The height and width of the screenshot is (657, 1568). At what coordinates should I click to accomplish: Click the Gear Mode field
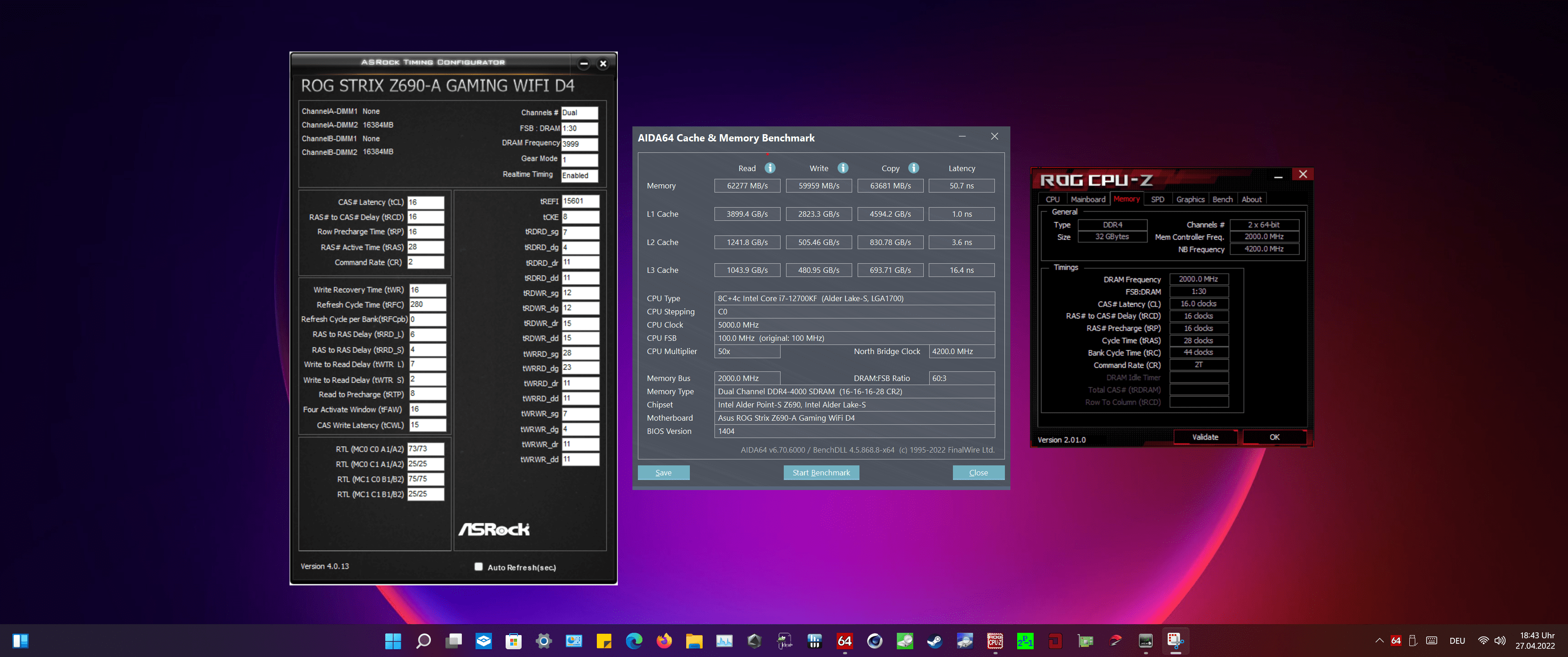tap(580, 160)
